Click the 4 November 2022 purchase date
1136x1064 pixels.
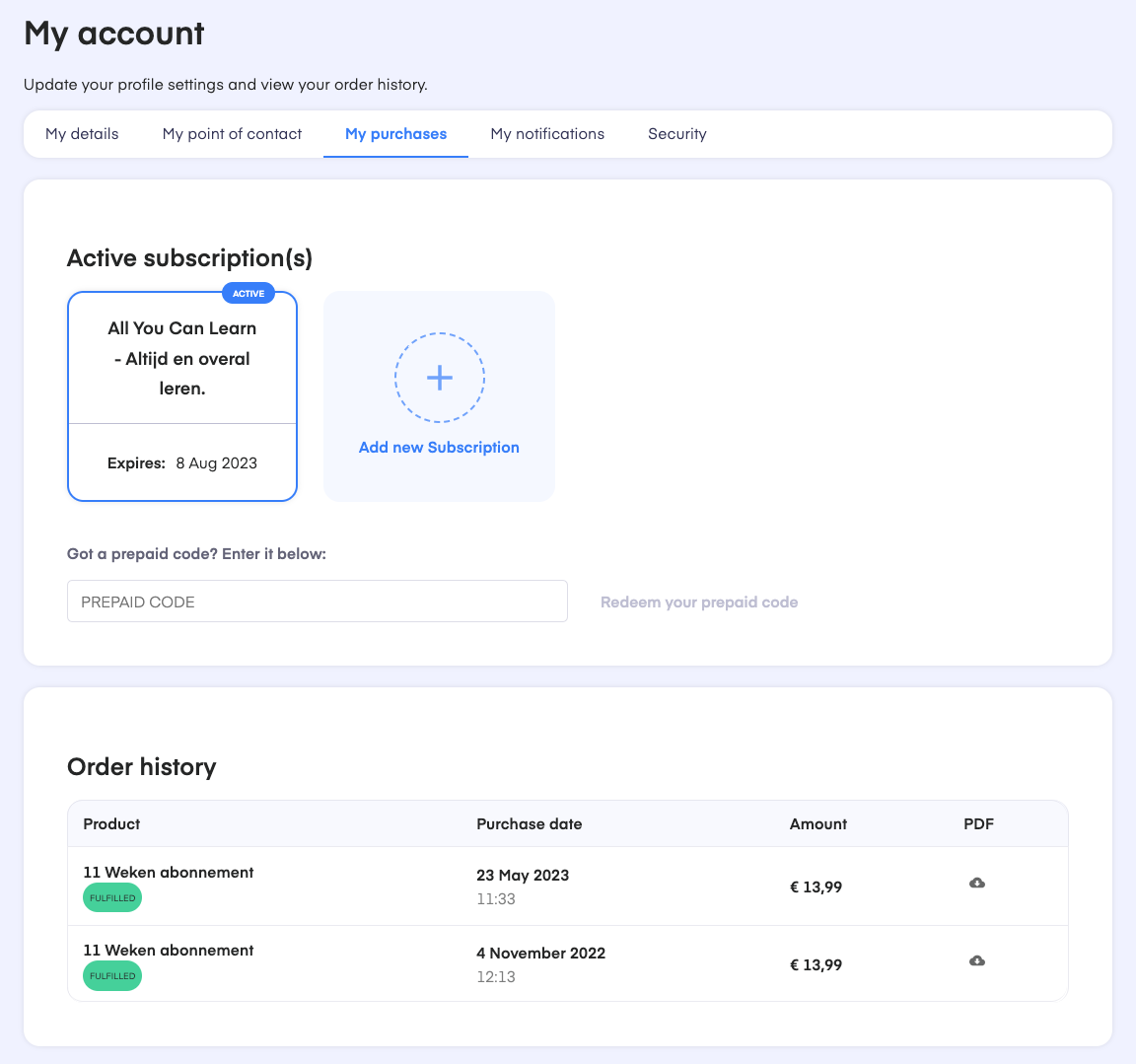point(540,954)
